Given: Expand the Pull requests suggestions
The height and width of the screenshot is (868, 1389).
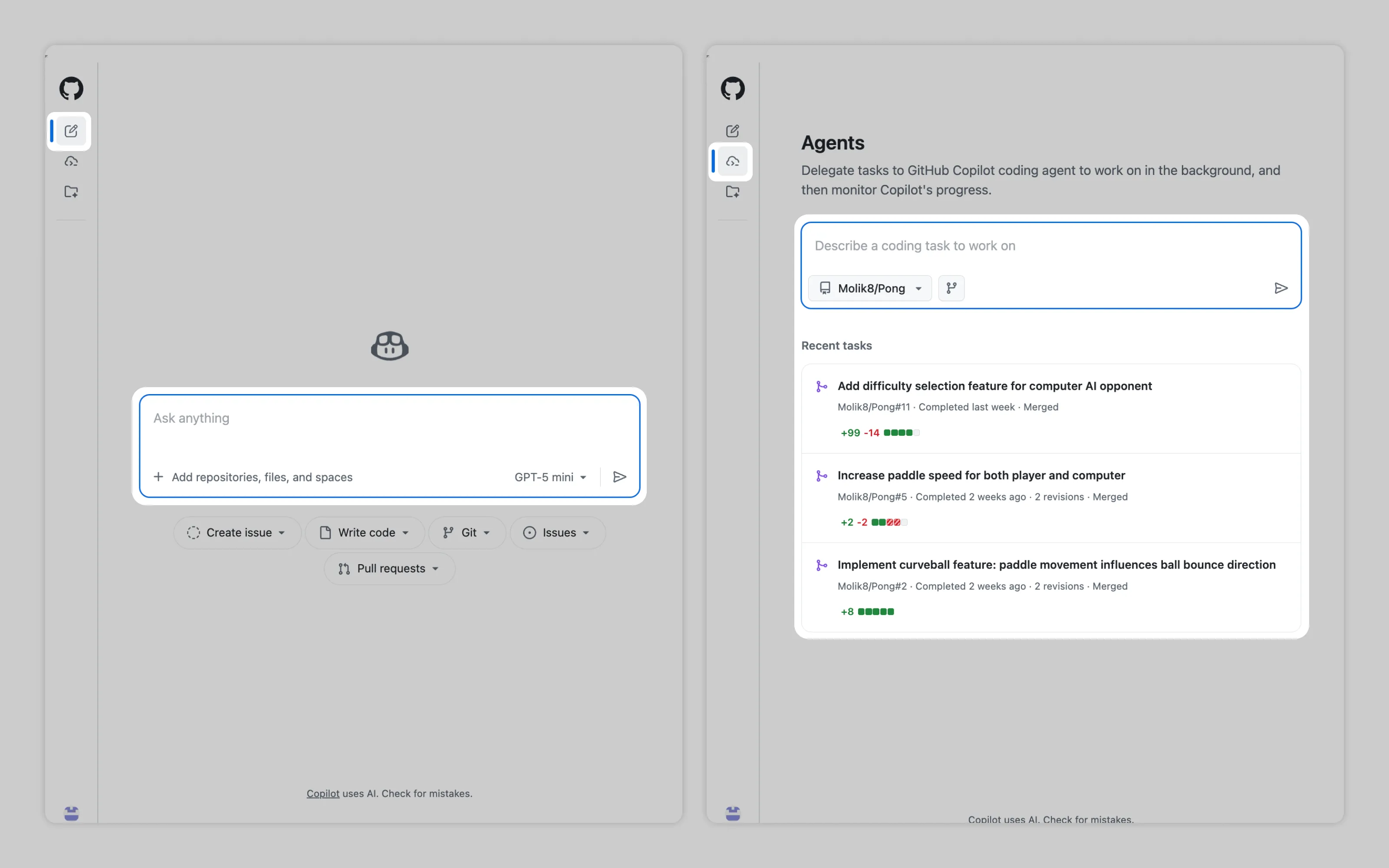Looking at the screenshot, I should (389, 569).
